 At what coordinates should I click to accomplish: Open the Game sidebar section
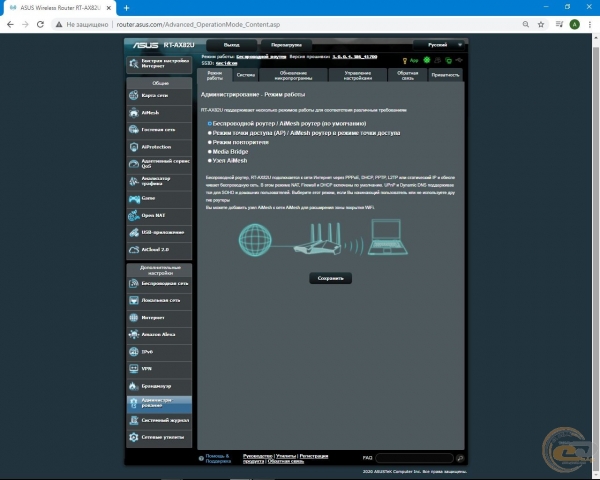(x=159, y=198)
